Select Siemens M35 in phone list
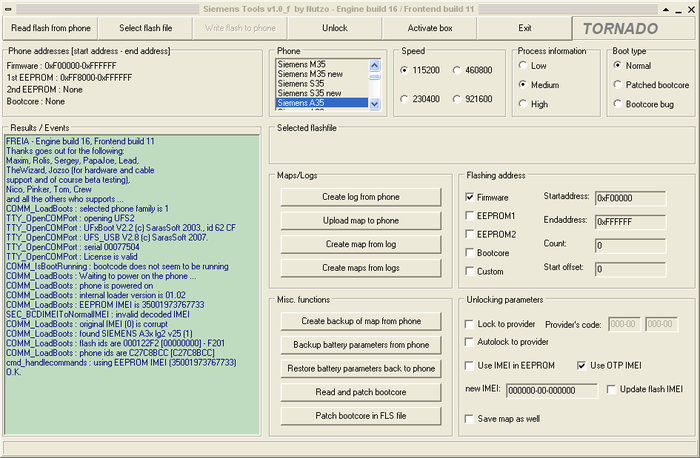 pyautogui.click(x=322, y=64)
